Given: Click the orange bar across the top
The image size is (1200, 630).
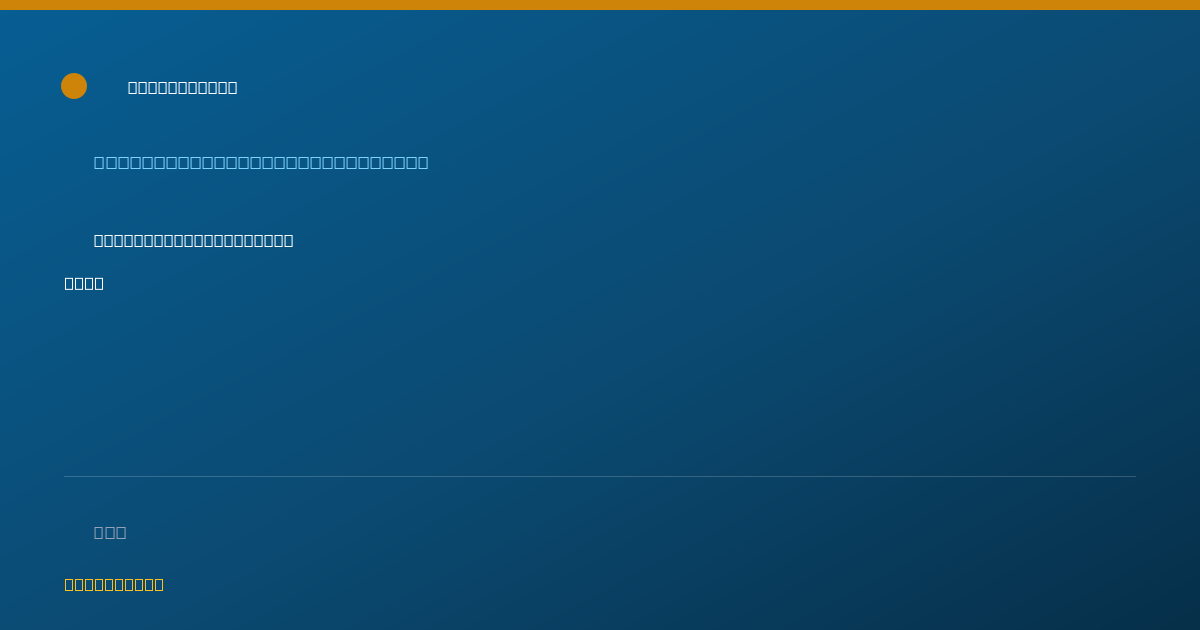Looking at the screenshot, I should (x=600, y=5).
